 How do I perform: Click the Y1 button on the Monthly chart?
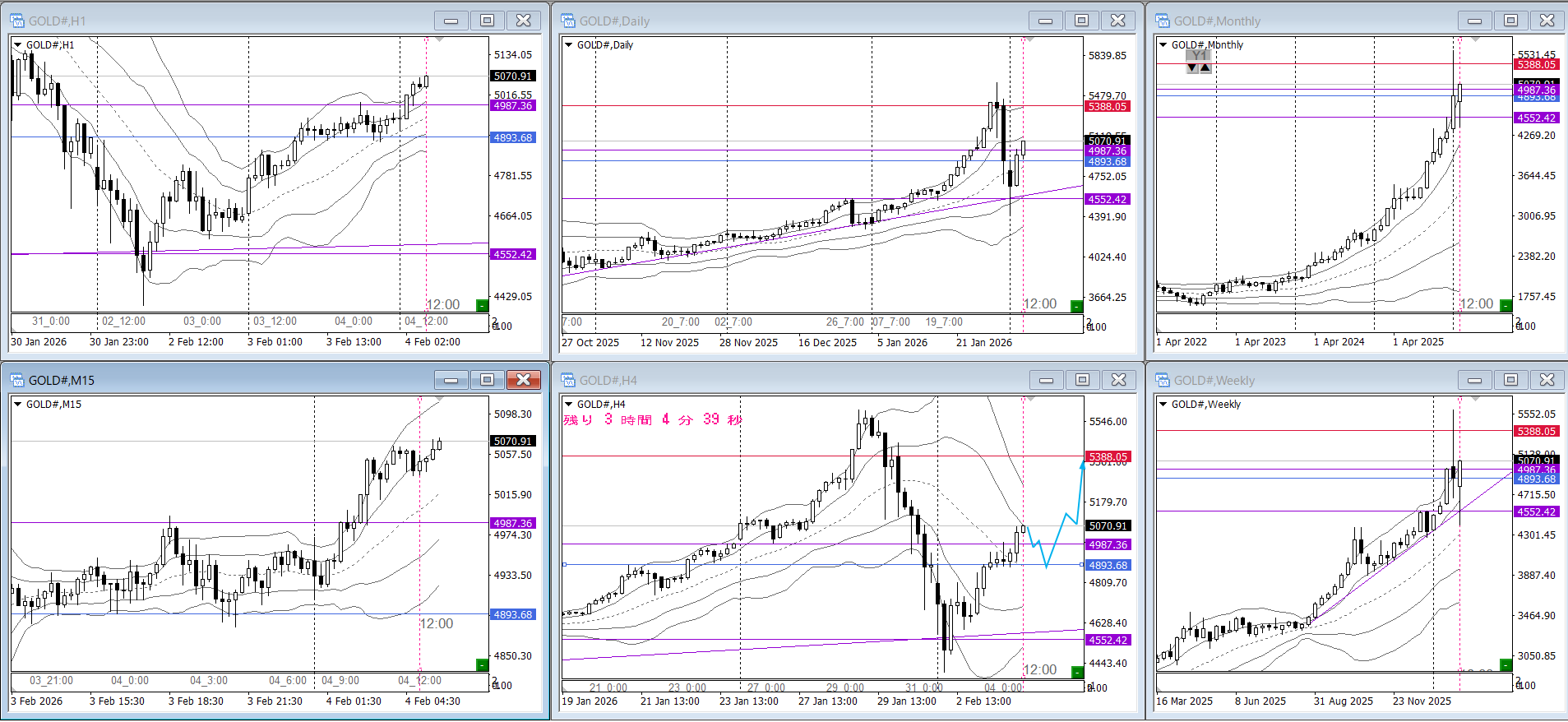tap(1199, 56)
